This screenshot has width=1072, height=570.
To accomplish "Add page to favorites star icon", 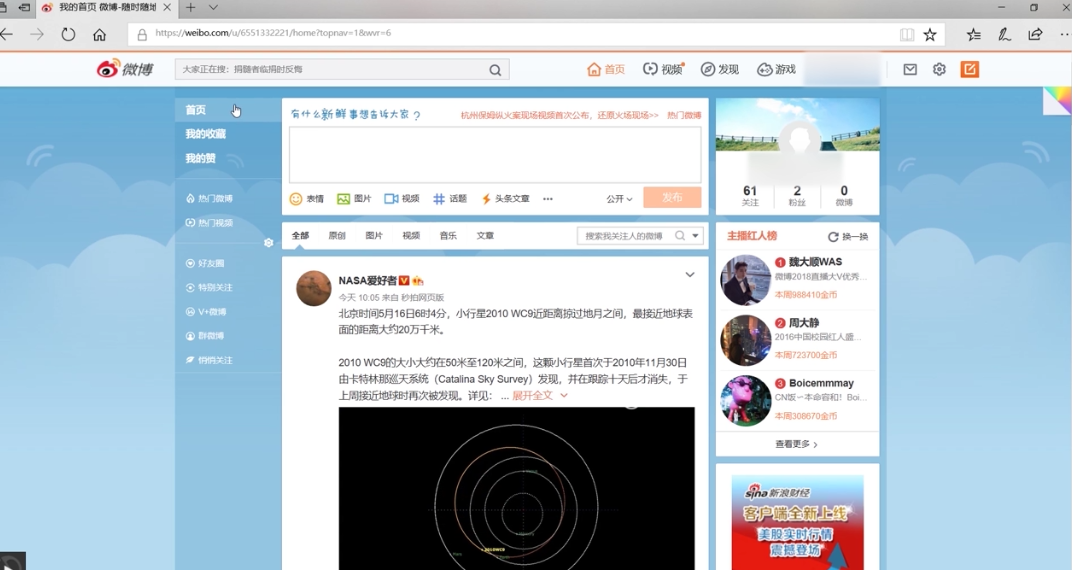I will pos(930,34).
